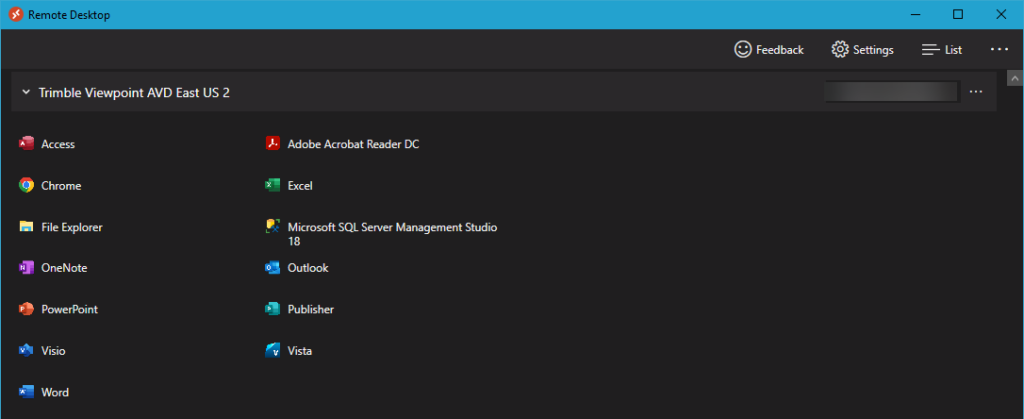
Task: Click the PowerPoint text label
Action: click(x=70, y=309)
